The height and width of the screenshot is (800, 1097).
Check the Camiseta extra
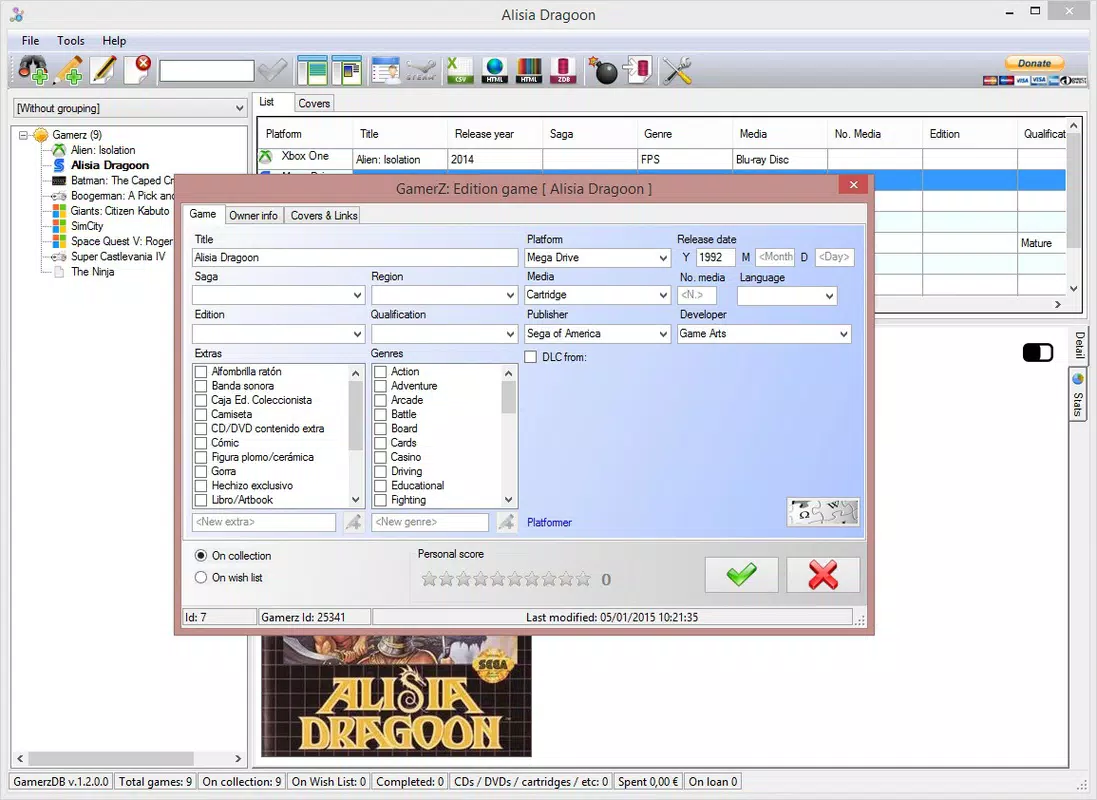pos(201,414)
